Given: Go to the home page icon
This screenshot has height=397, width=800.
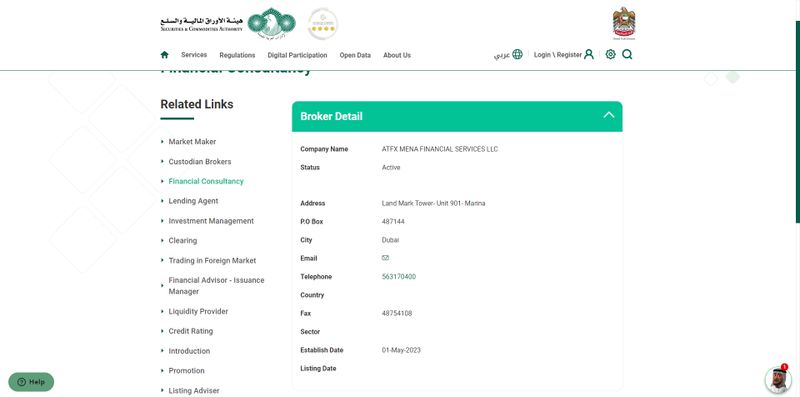Looking at the screenshot, I should tap(164, 55).
